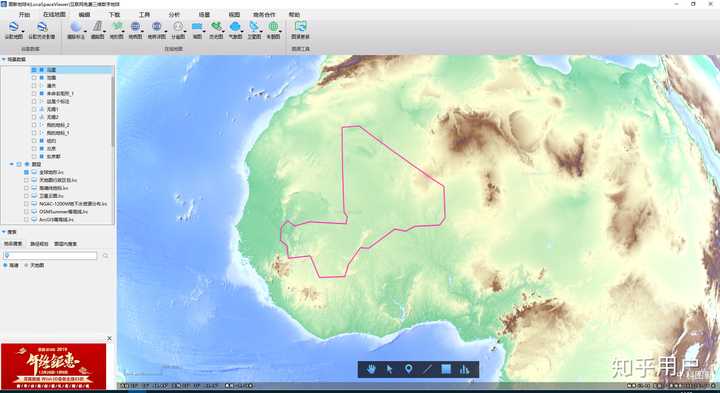Screen dimensions: 720x393
Task: Enable OSMSummer contour layer checkbox
Action: (26, 212)
